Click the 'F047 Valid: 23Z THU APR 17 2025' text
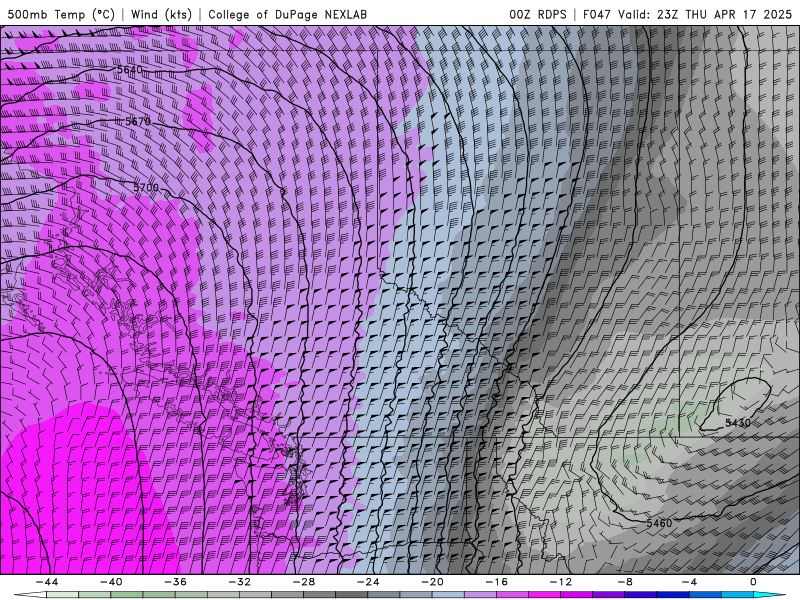800x600 pixels. (687, 14)
